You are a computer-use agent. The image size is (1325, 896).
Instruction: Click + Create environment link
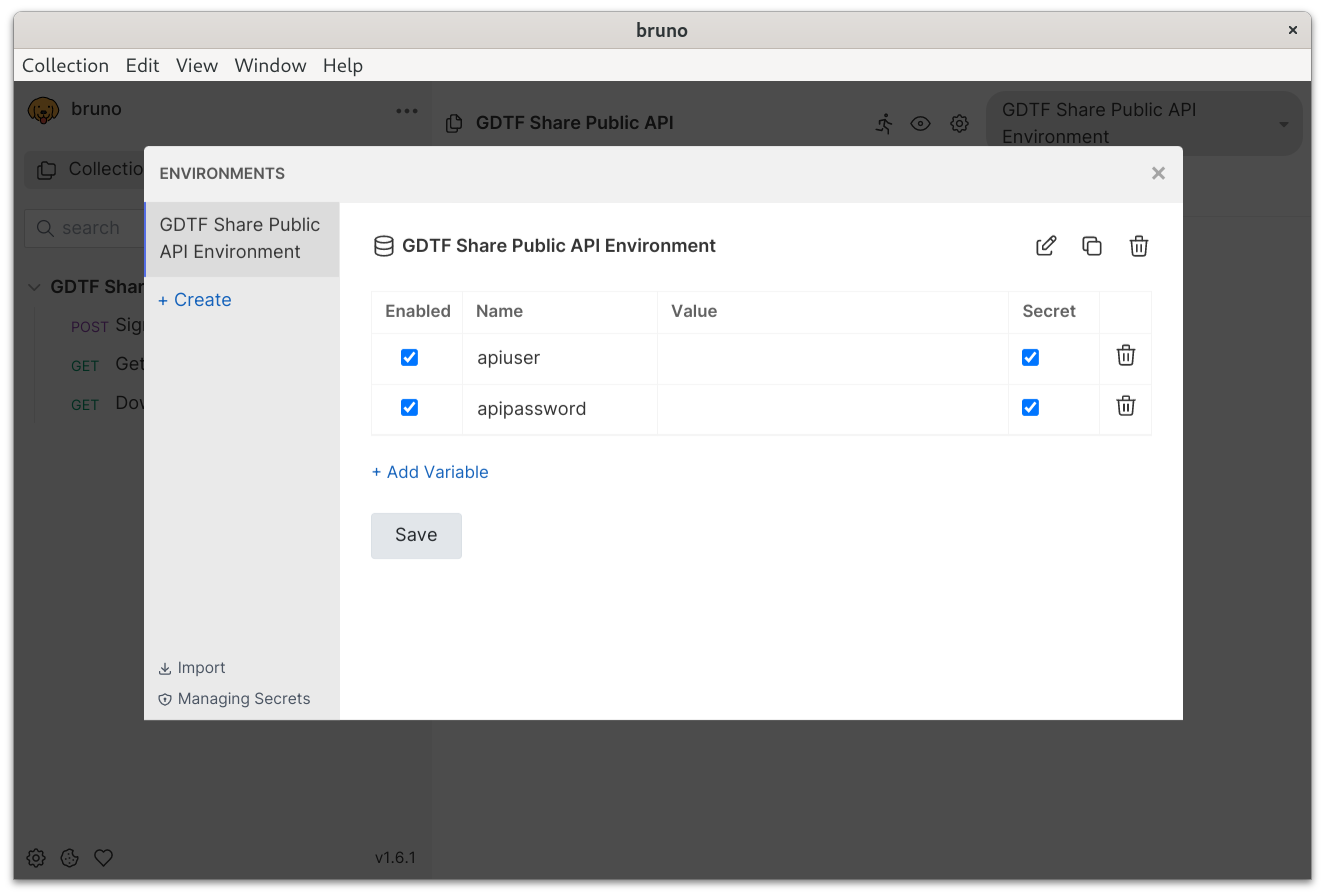195,300
